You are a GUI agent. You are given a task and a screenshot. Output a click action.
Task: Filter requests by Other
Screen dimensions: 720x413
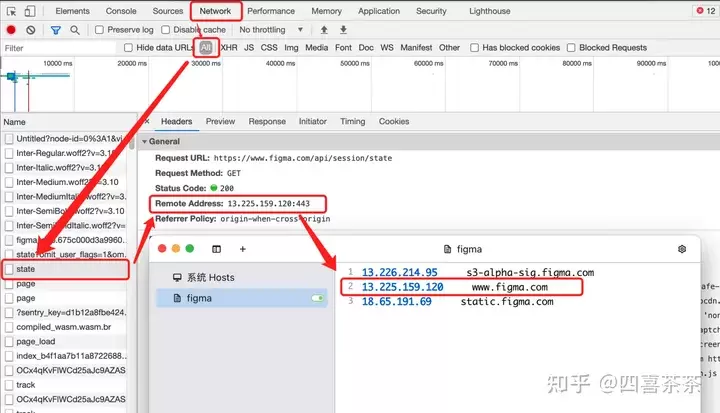(449, 48)
